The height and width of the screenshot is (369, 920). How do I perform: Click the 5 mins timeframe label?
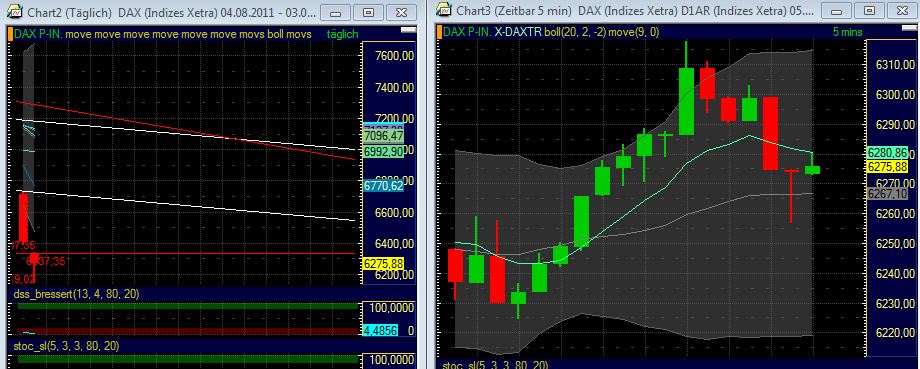coord(847,32)
